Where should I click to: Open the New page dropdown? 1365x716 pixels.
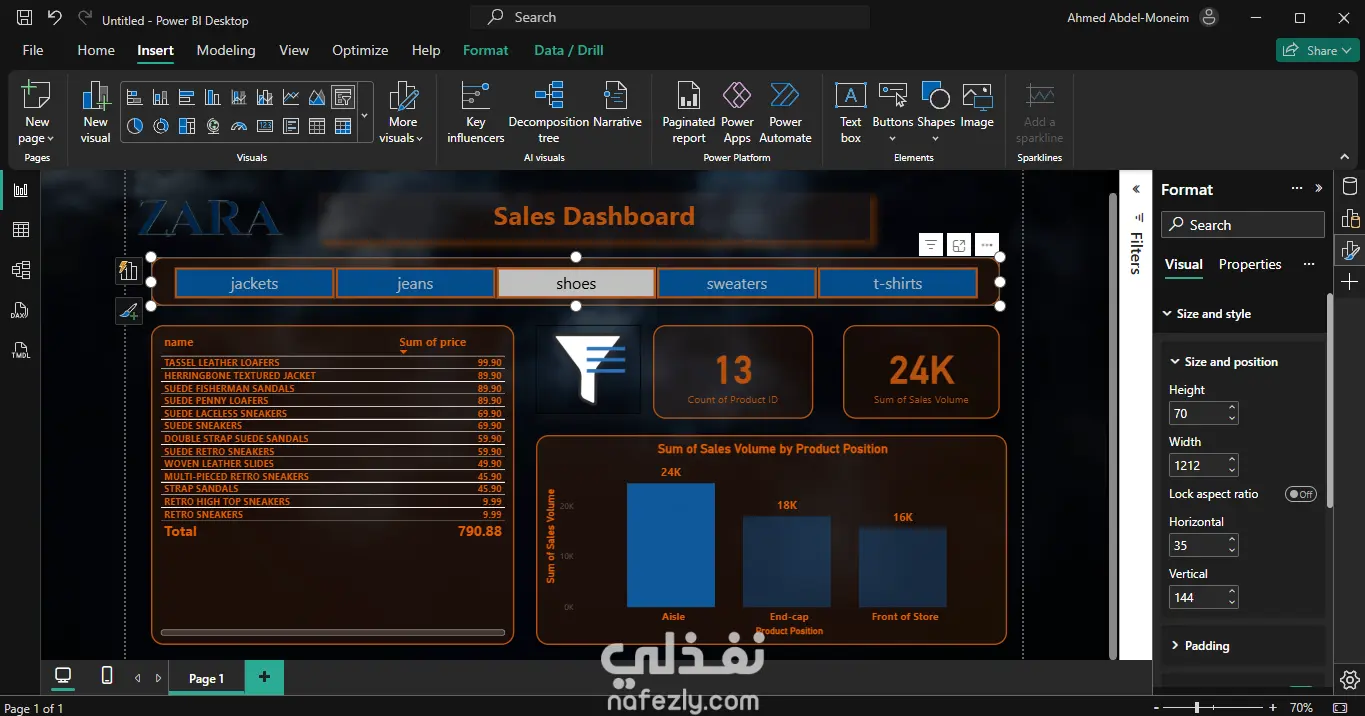tap(36, 131)
